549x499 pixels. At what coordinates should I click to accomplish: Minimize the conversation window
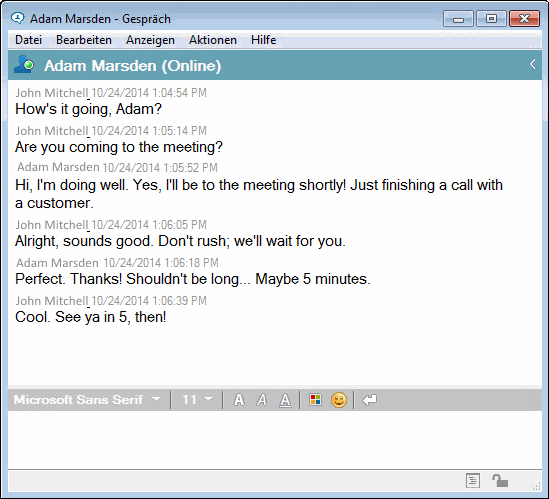click(x=458, y=19)
